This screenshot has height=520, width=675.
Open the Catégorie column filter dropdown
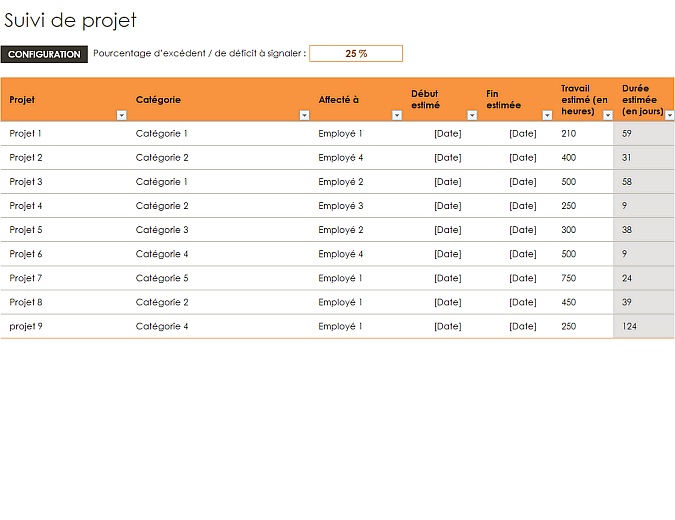(304, 115)
